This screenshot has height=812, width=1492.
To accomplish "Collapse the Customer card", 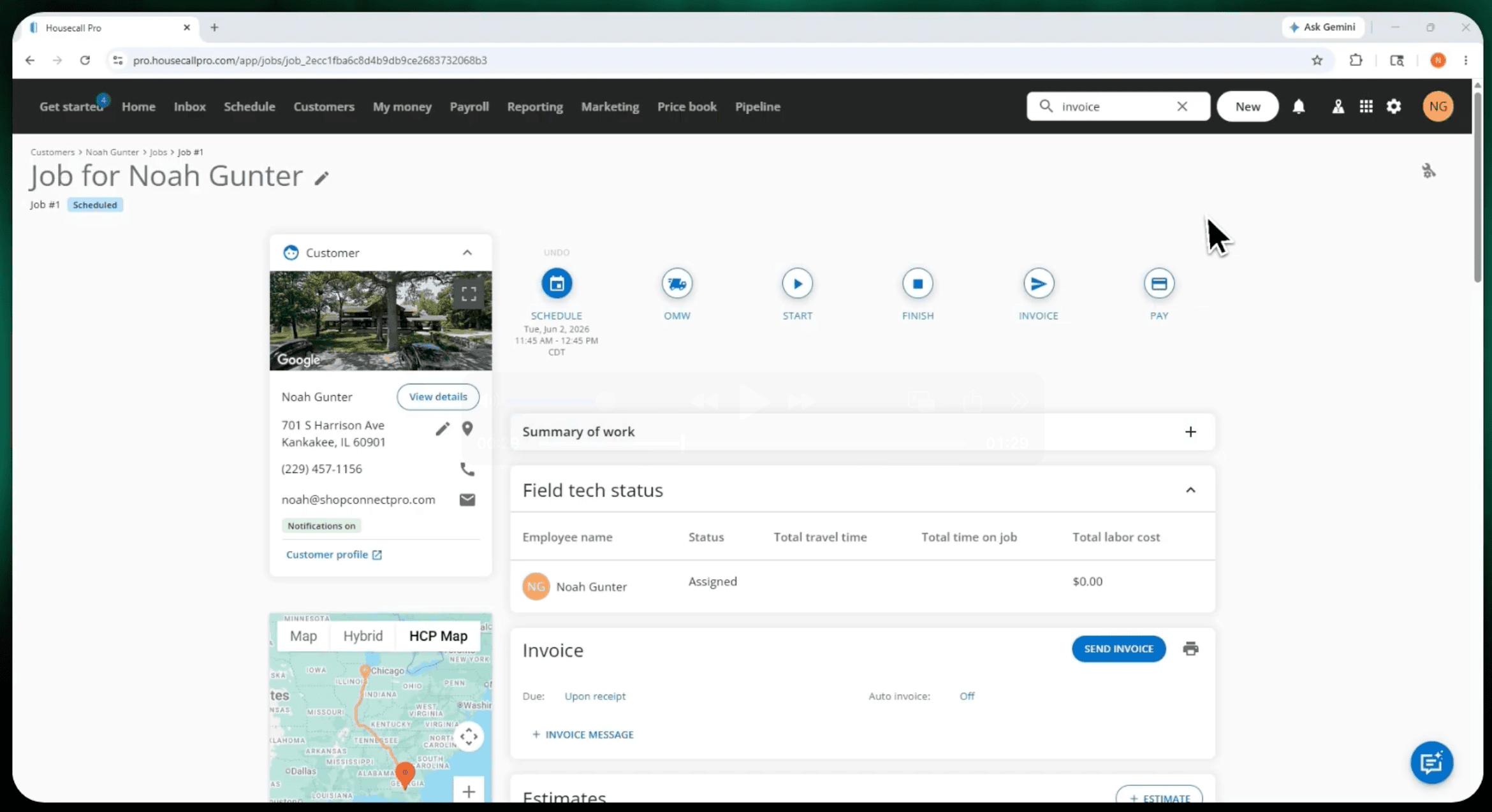I will click(467, 252).
